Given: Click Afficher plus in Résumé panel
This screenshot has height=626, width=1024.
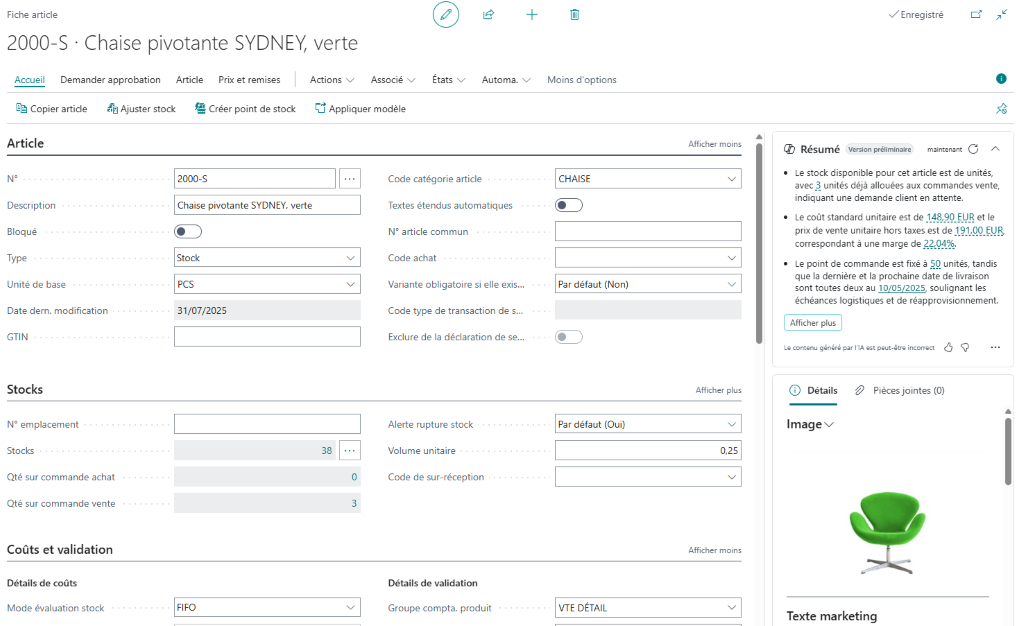Looking at the screenshot, I should click(x=812, y=323).
